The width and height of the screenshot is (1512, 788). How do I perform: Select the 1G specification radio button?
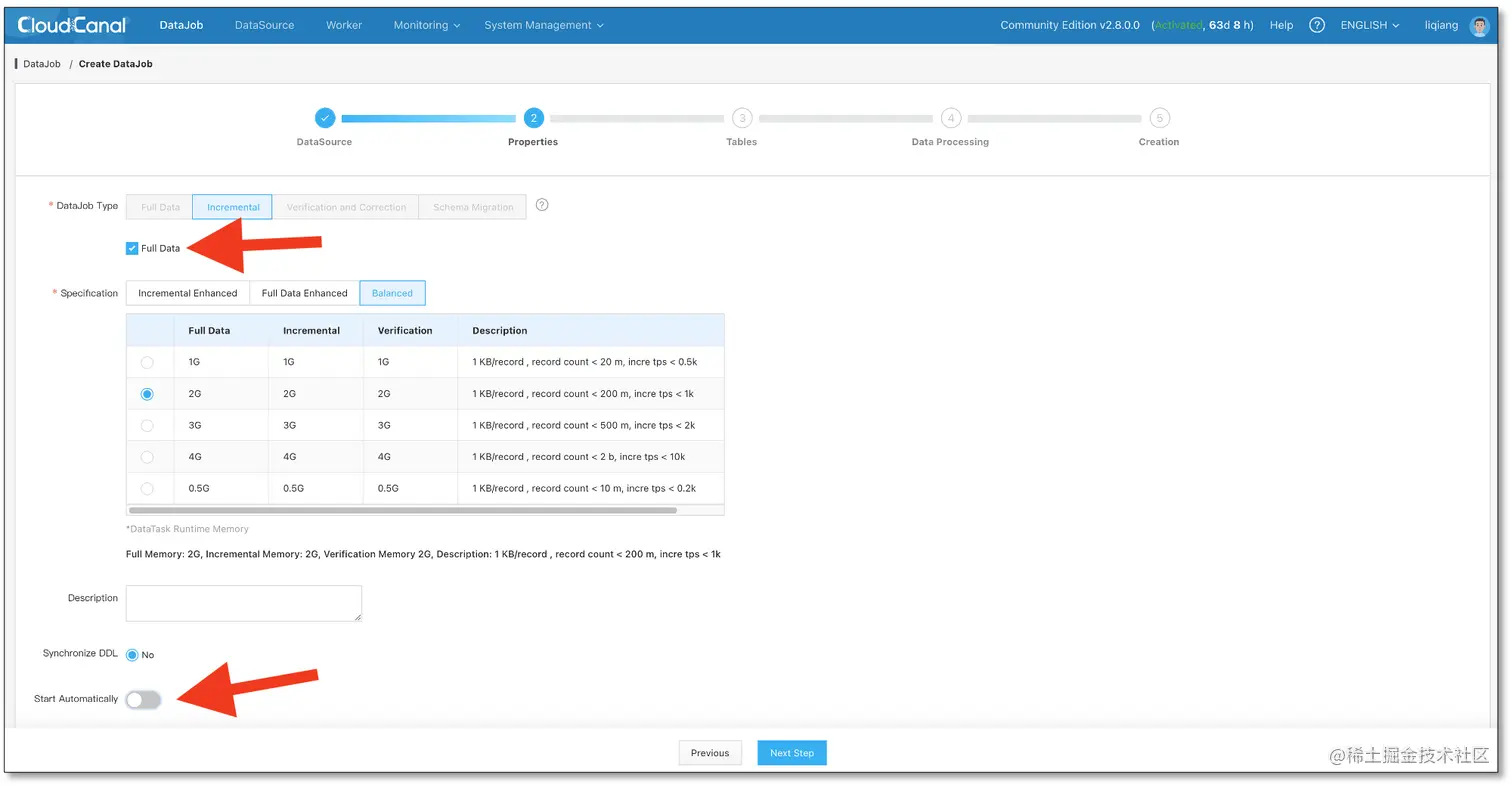tap(147, 362)
